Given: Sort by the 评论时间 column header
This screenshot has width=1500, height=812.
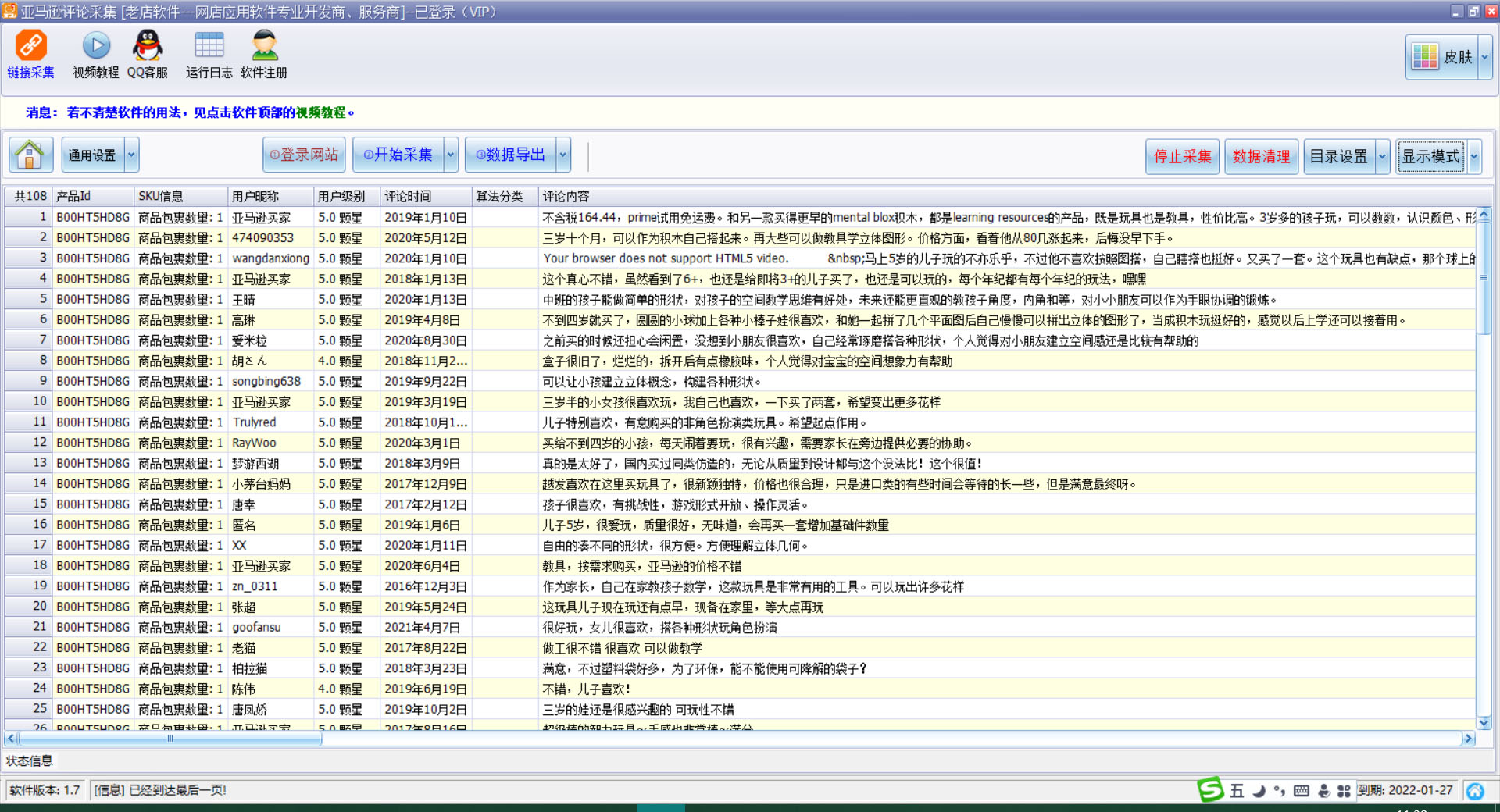Looking at the screenshot, I should [426, 196].
